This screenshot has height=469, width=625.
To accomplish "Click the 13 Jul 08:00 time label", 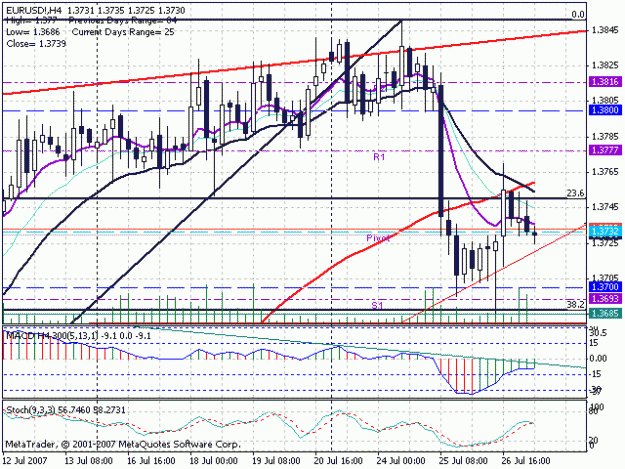I will click(88, 461).
